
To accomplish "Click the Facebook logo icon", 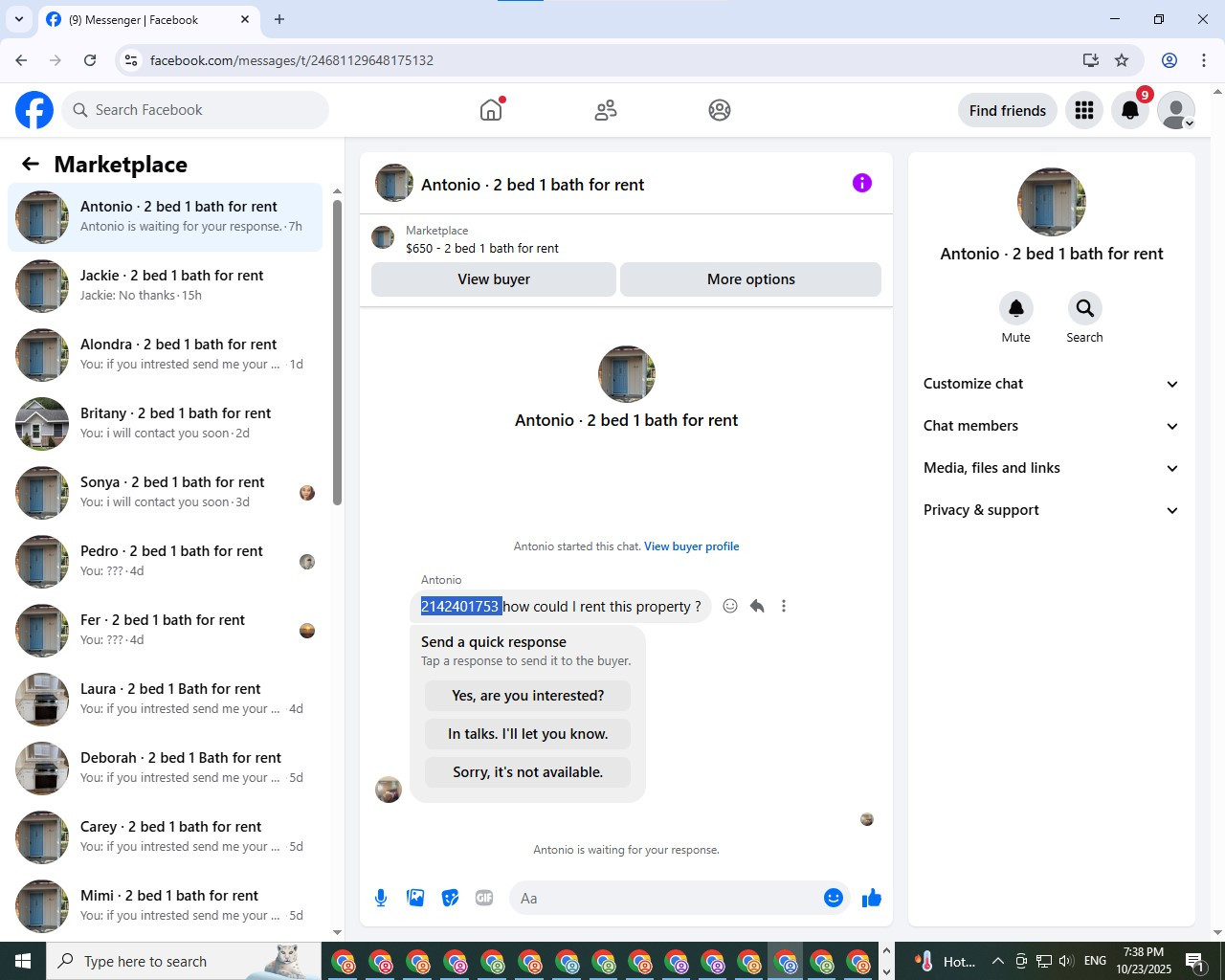I will coord(34,110).
